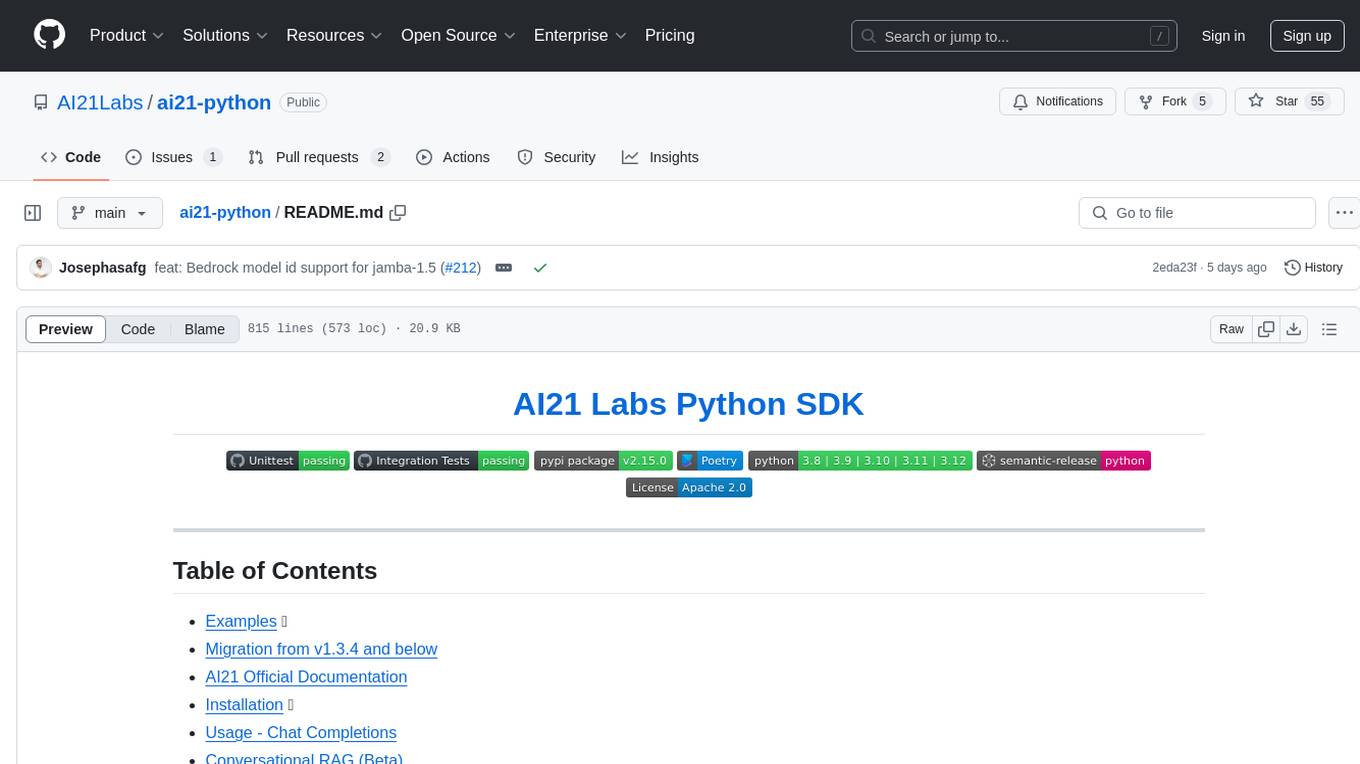Screen dimensions: 1360x764
Task: Switch to the Security tab
Action: coord(556,157)
